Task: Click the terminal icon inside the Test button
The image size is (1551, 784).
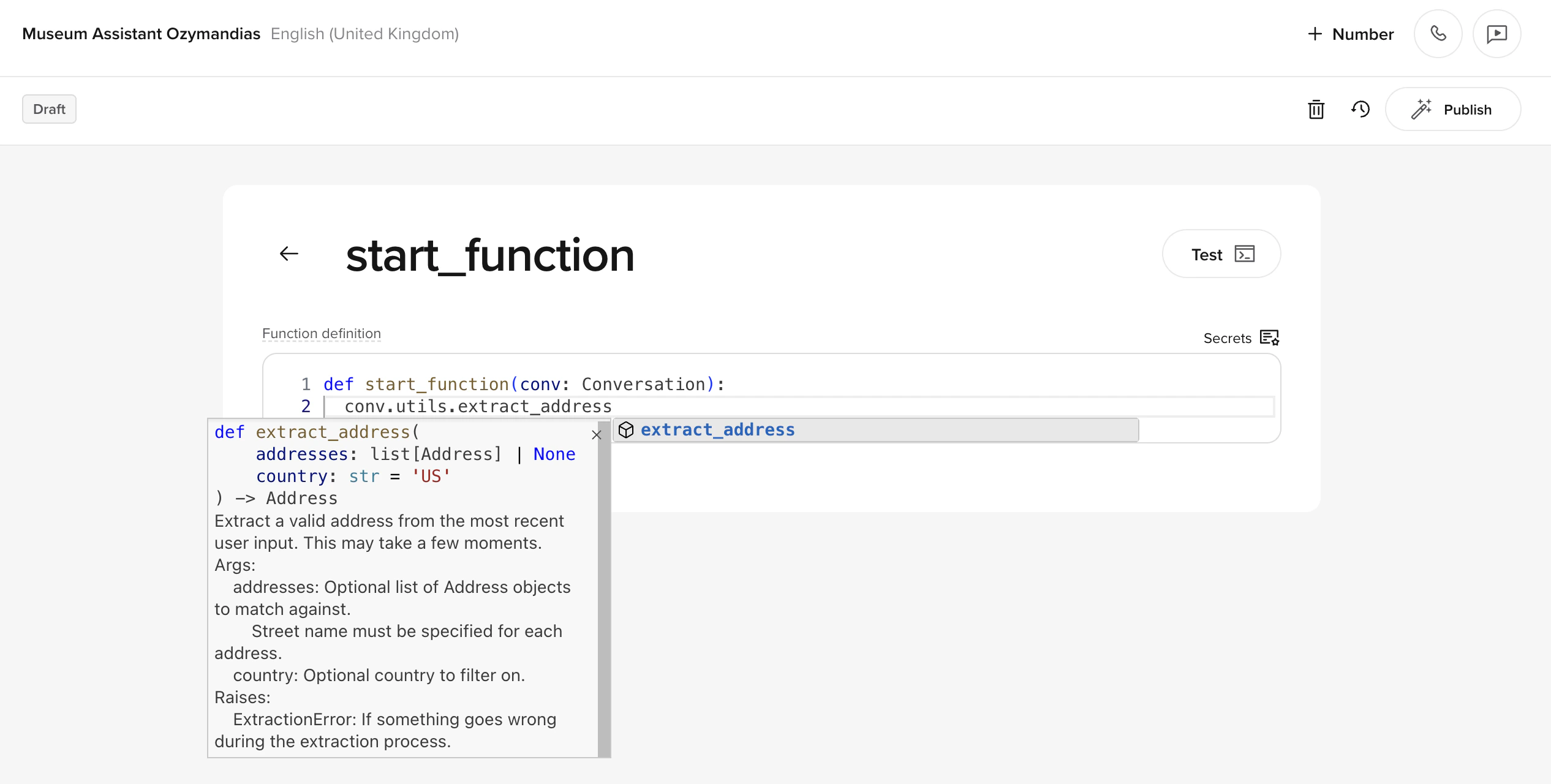Action: [1244, 254]
